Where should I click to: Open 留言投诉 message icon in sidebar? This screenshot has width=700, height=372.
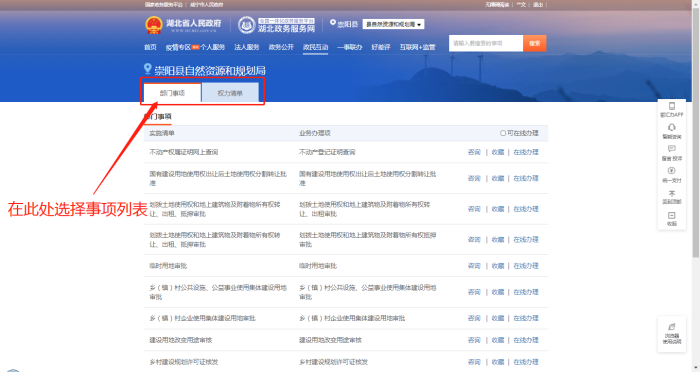tap(671, 149)
